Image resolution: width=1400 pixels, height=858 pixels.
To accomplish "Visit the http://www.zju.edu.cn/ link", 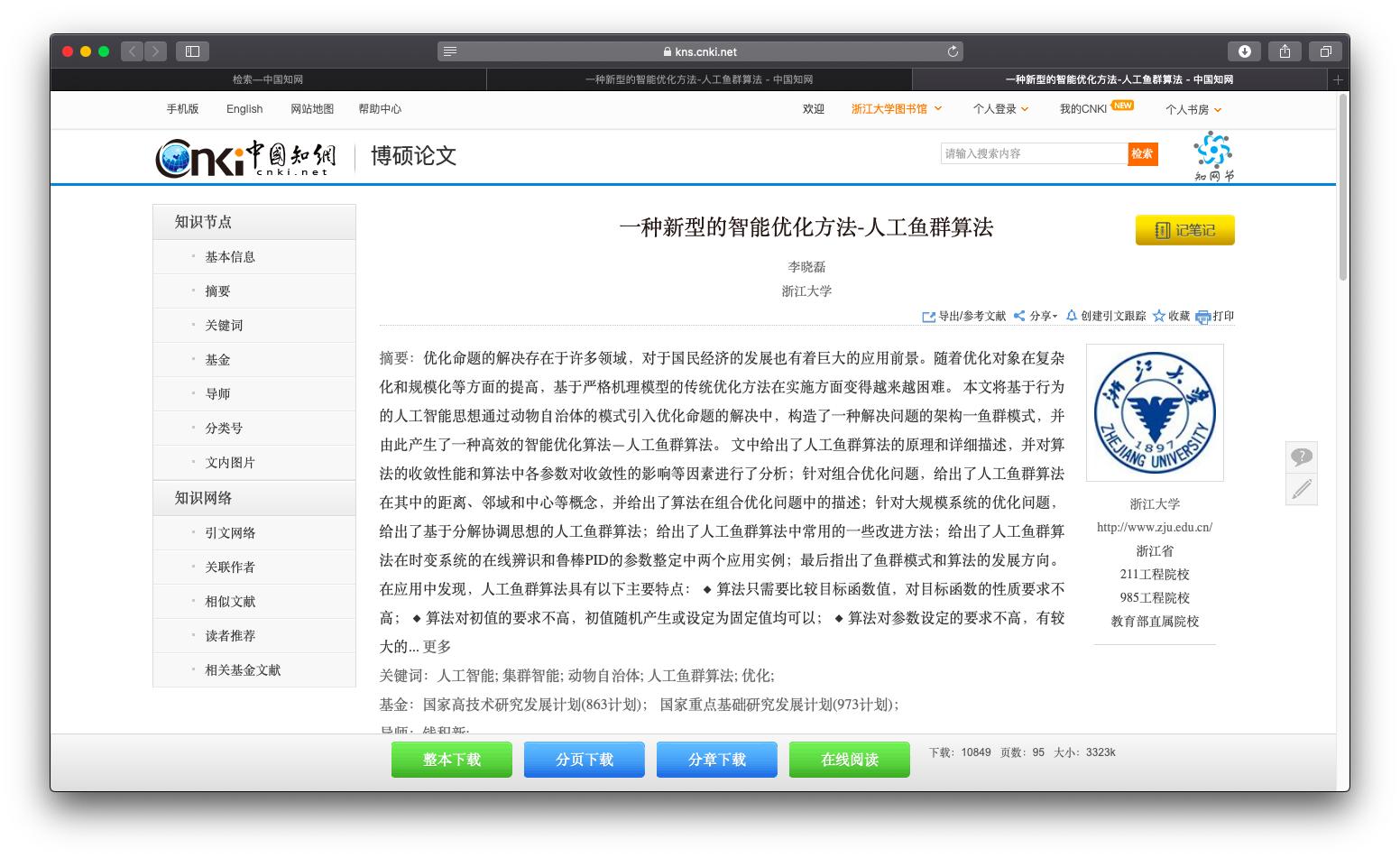I will pyautogui.click(x=1154, y=527).
